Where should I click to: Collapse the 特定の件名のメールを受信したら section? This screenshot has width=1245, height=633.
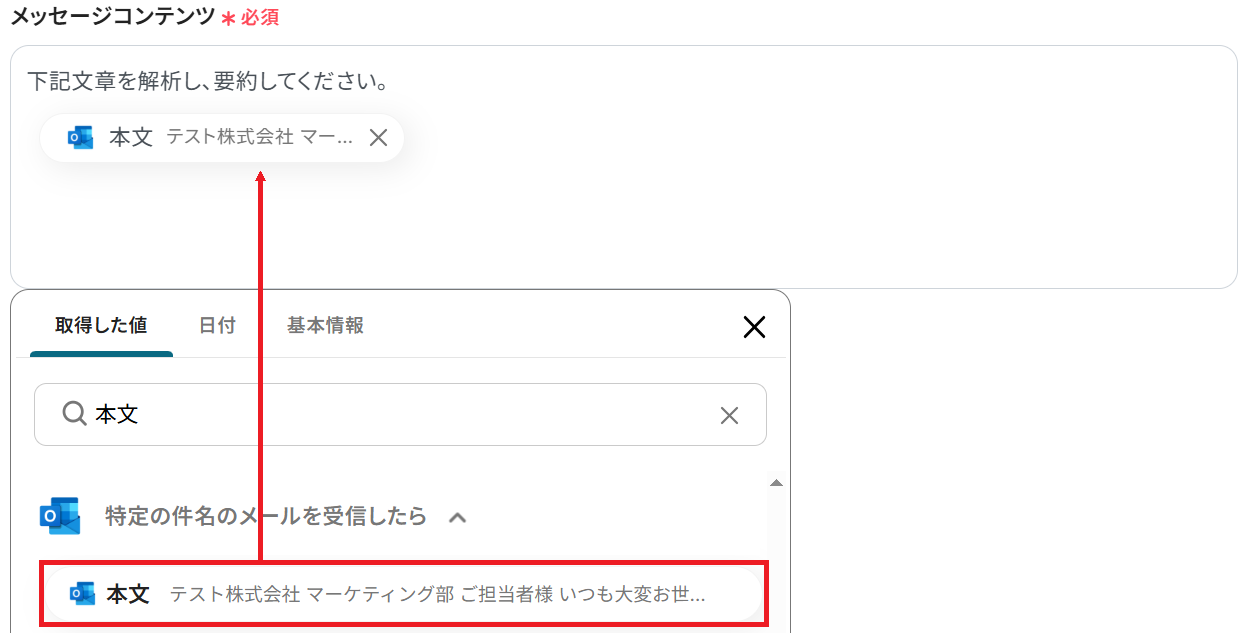tap(458, 517)
